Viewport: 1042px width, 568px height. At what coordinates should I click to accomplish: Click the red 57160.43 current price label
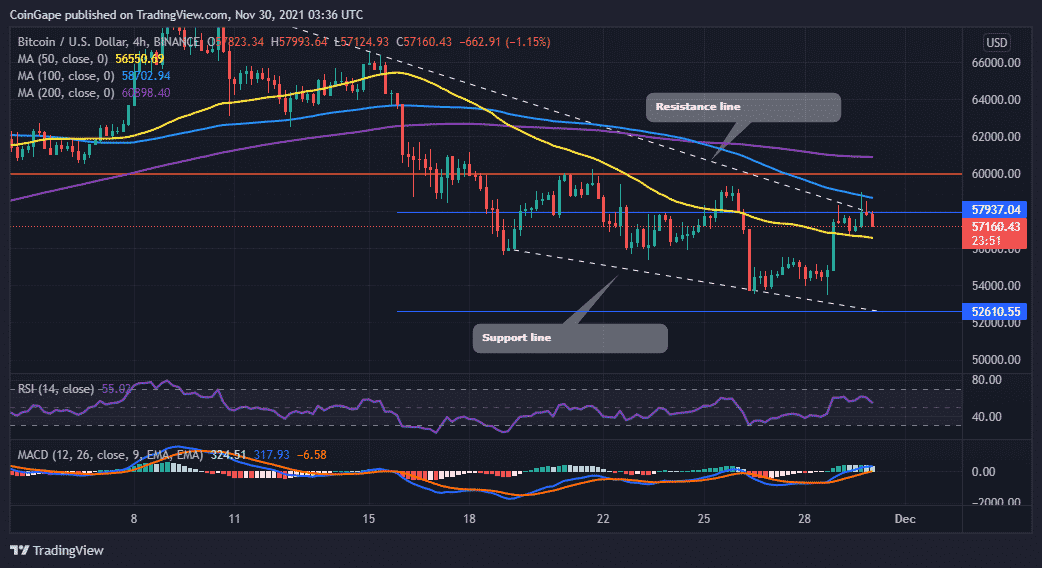tap(995, 227)
